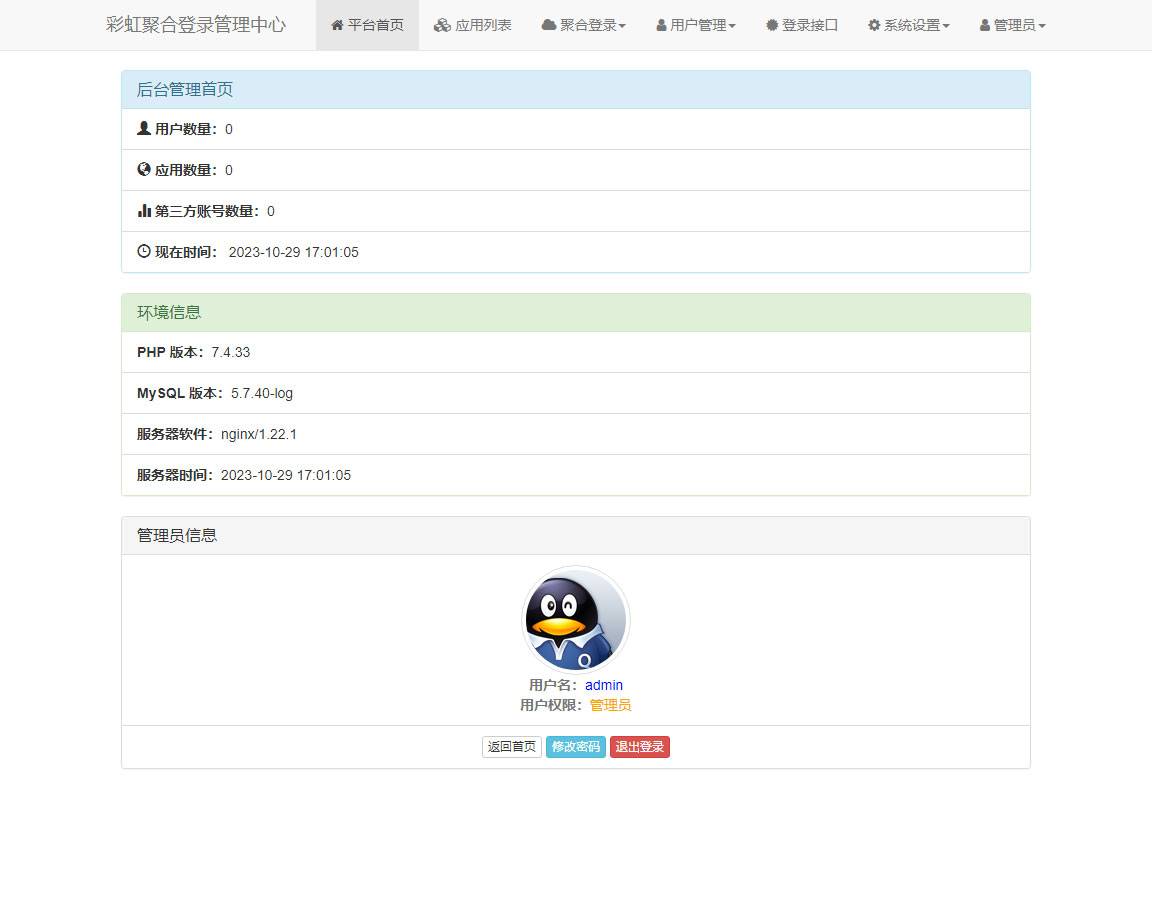Click the cloud icon next to 聚合登录
Image resolution: width=1152 pixels, height=915 pixels.
click(x=547, y=25)
